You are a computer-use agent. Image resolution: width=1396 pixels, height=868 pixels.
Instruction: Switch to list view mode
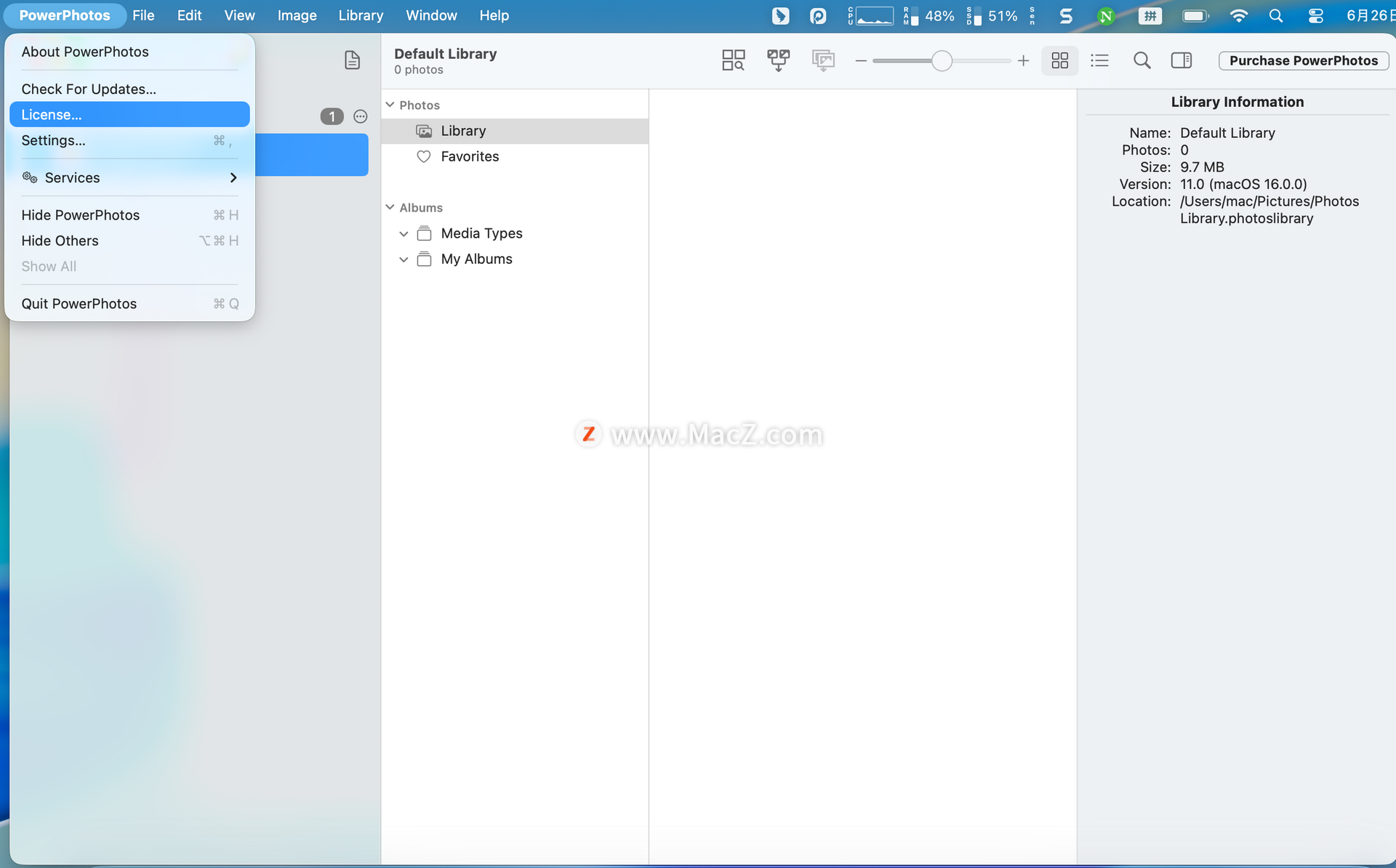point(1099,60)
